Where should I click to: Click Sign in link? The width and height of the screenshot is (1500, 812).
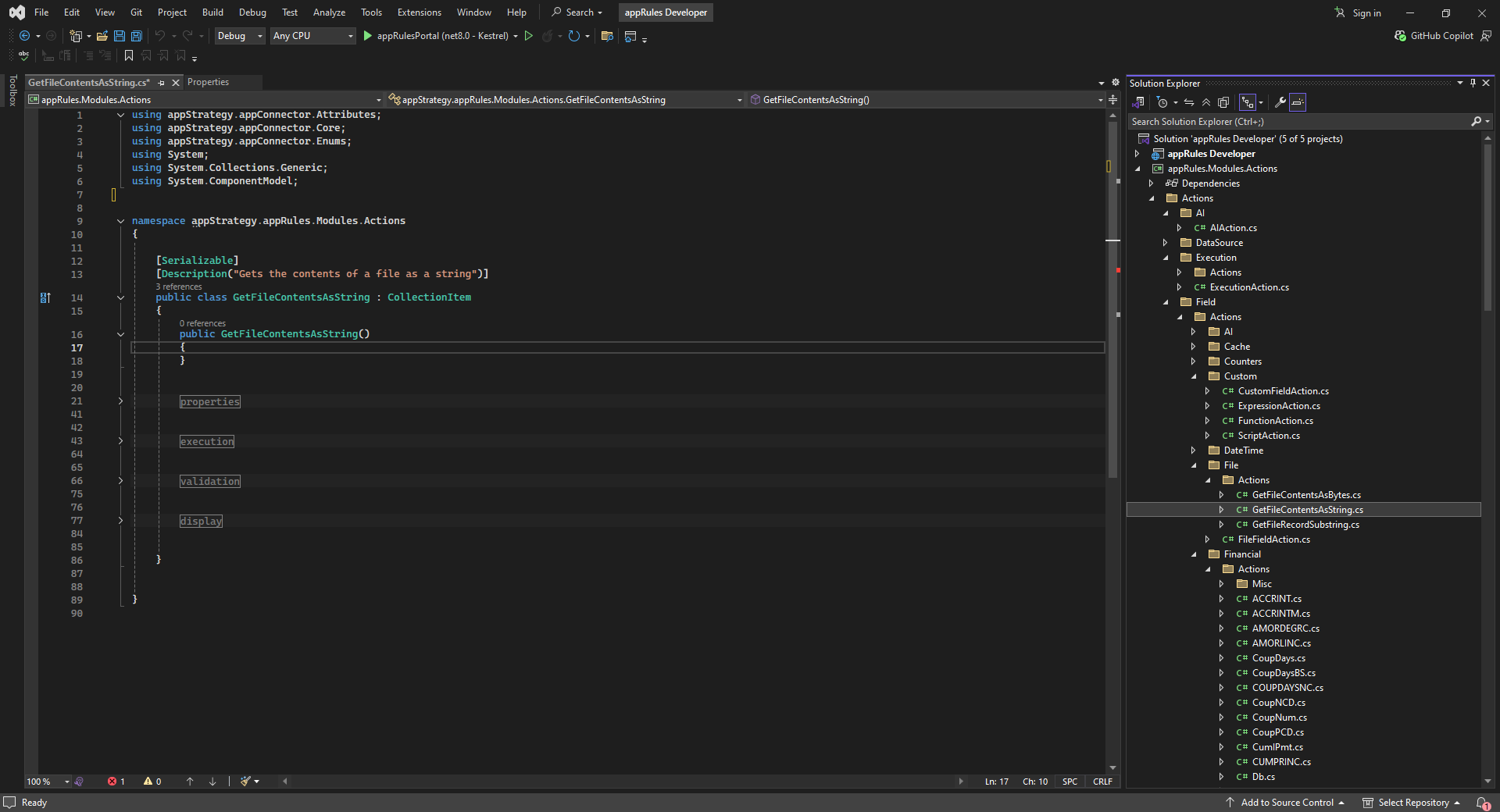click(x=1366, y=13)
